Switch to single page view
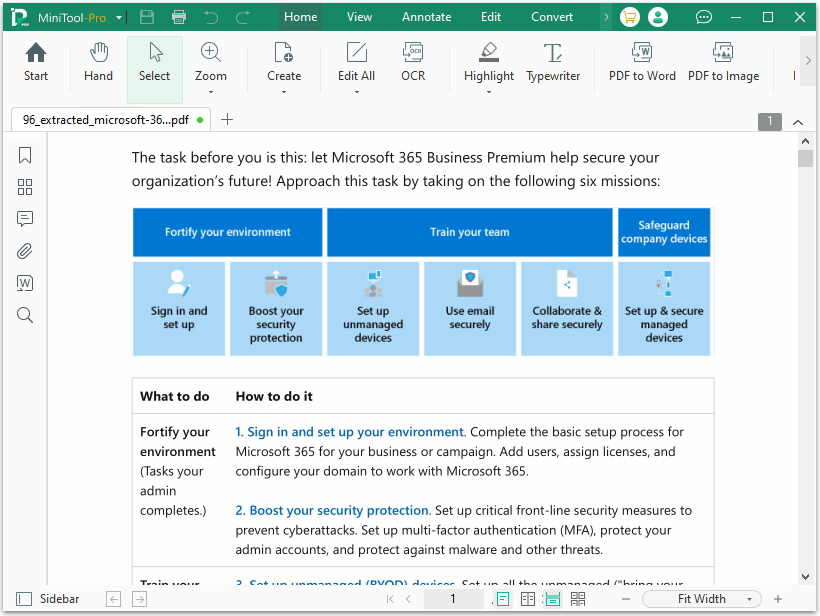820x616 pixels. coord(503,599)
